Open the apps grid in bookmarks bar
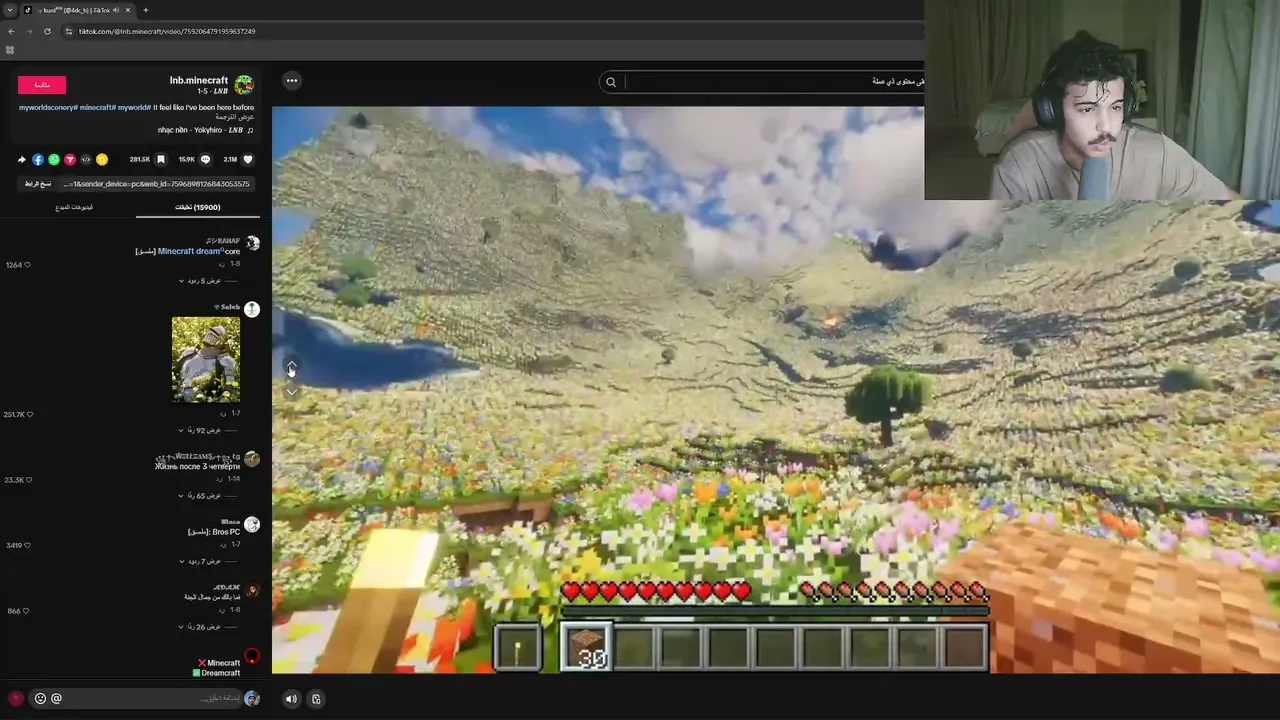Viewport: 1280px width, 720px height. pyautogui.click(x=10, y=50)
